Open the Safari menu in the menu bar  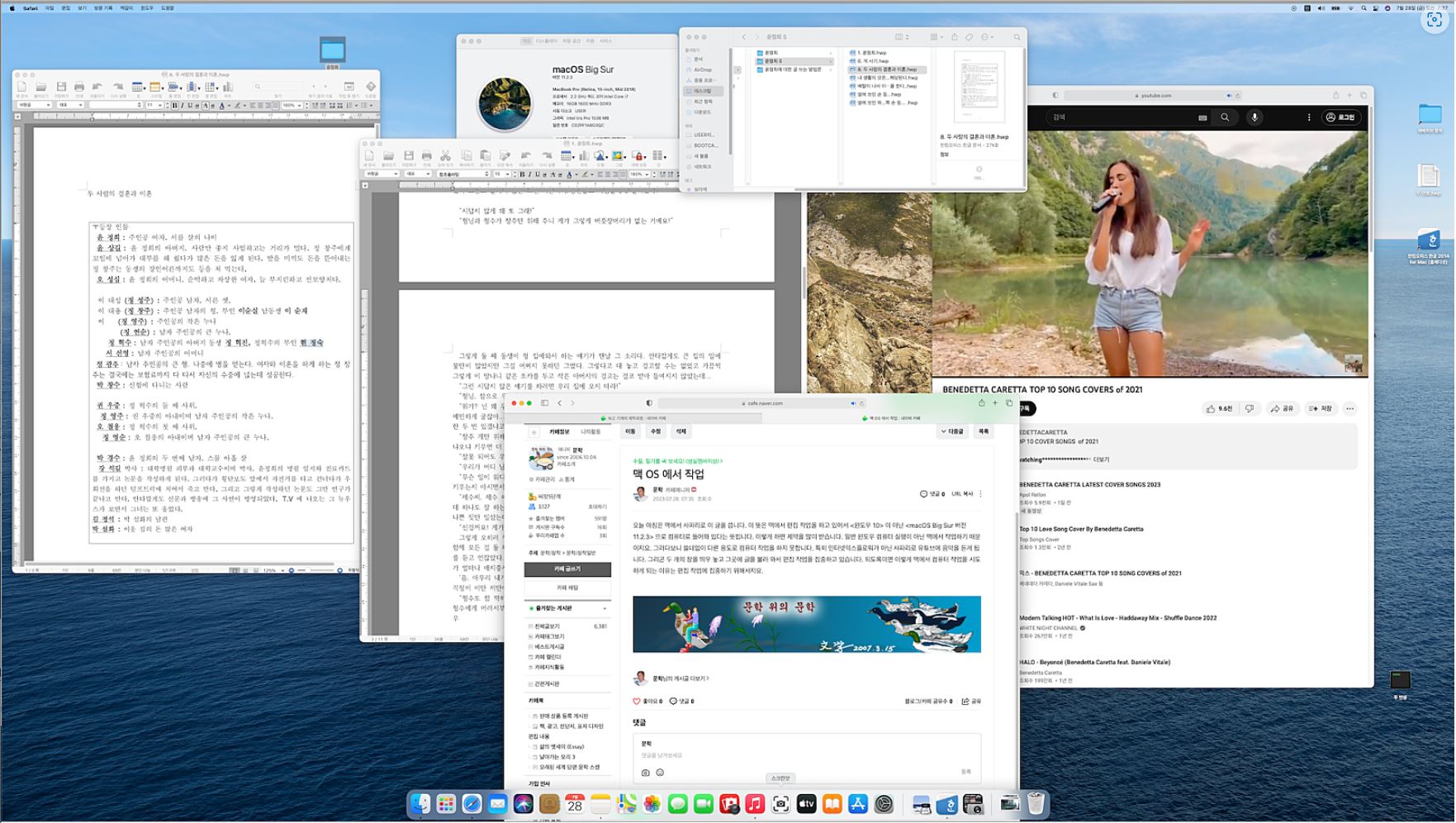pyautogui.click(x=31, y=7)
